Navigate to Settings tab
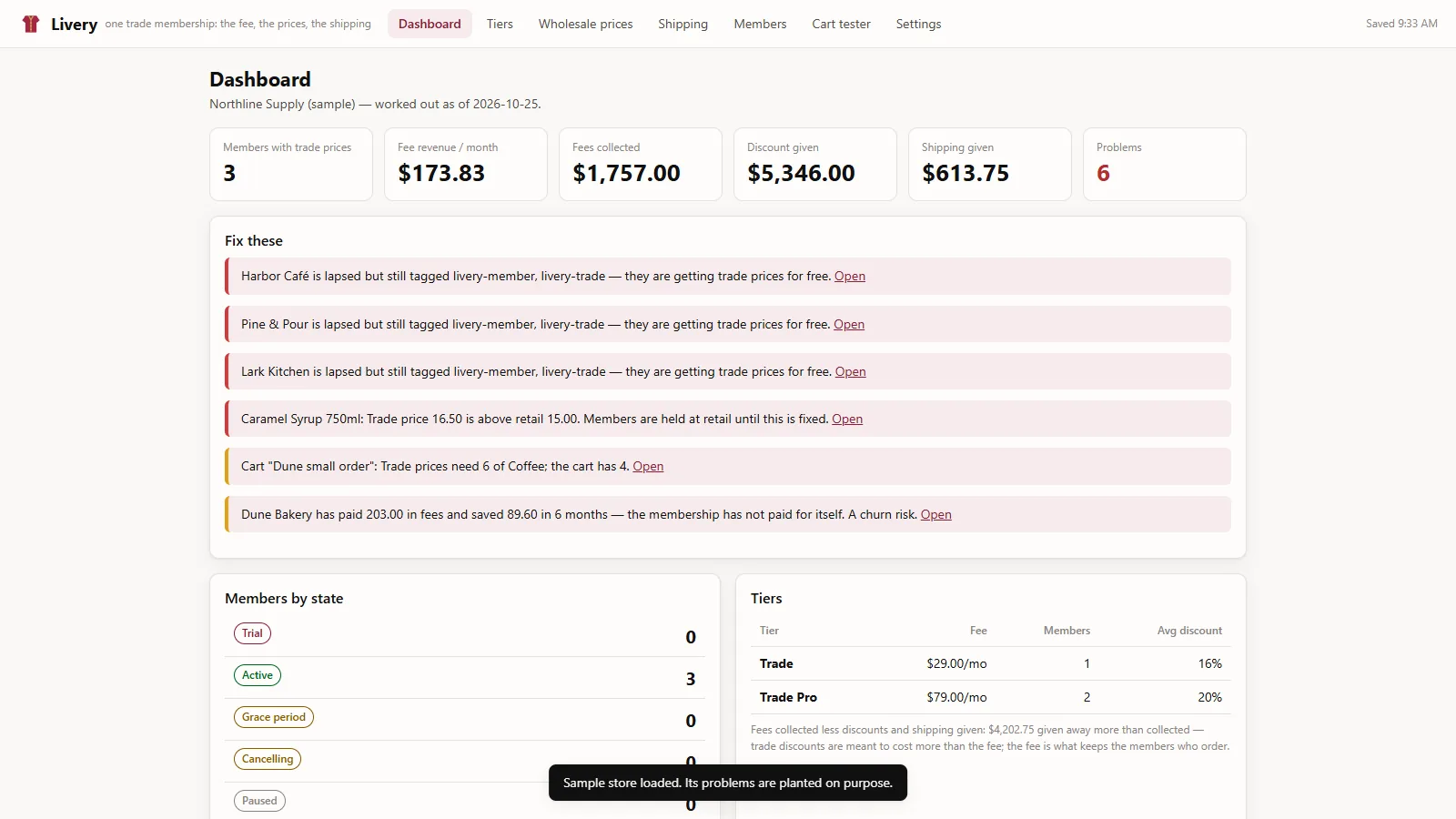This screenshot has height=819, width=1456. tap(918, 24)
